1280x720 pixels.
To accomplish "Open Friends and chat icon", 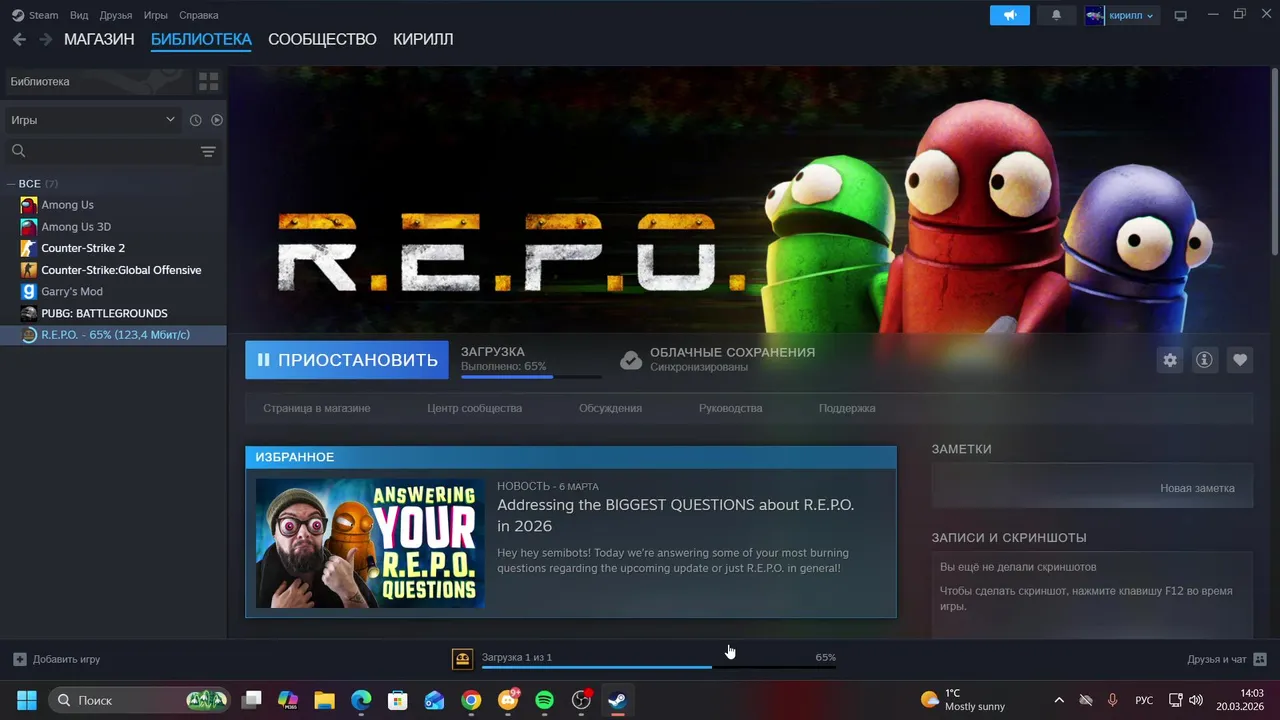I will (1260, 659).
